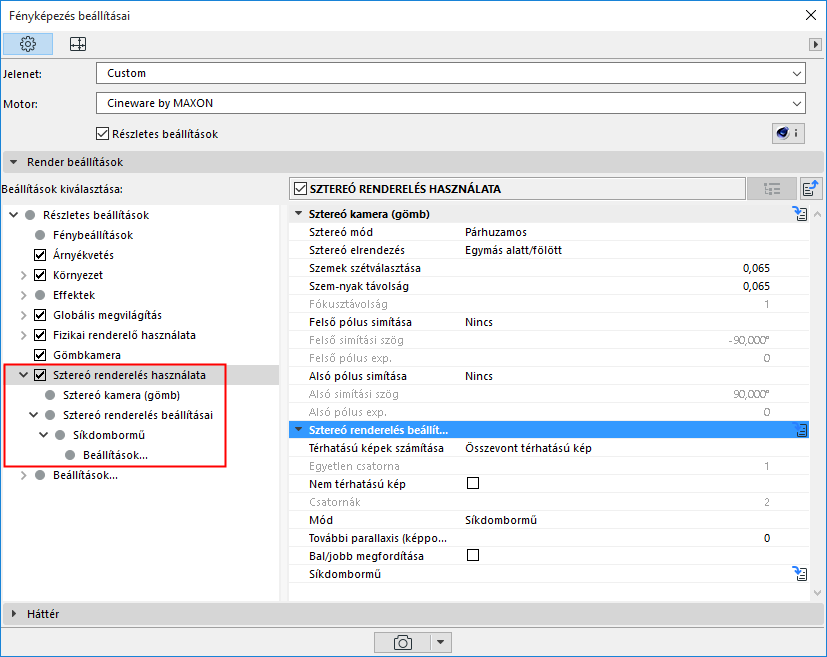
Task: Expand the Effektek tree node
Action: point(24,295)
